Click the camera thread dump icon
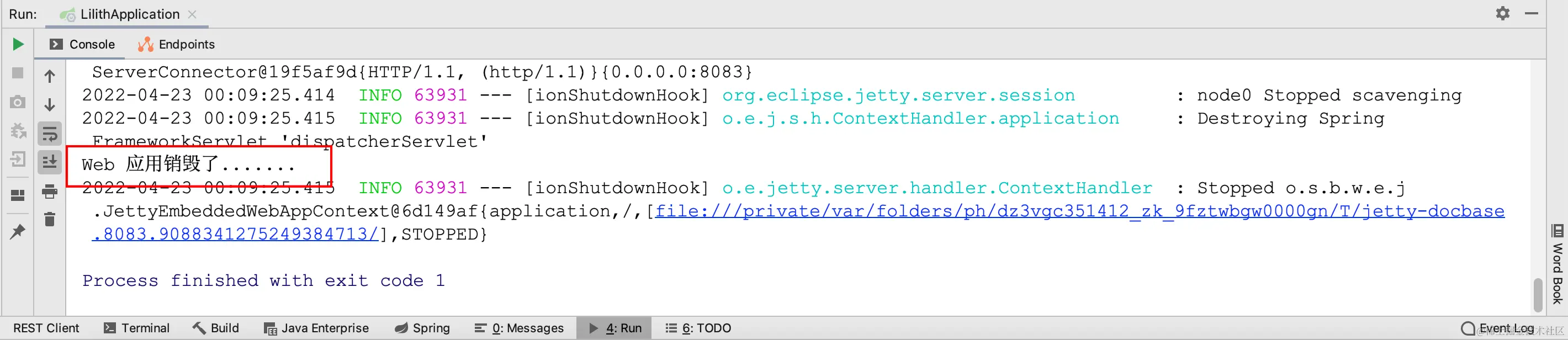 (x=18, y=102)
